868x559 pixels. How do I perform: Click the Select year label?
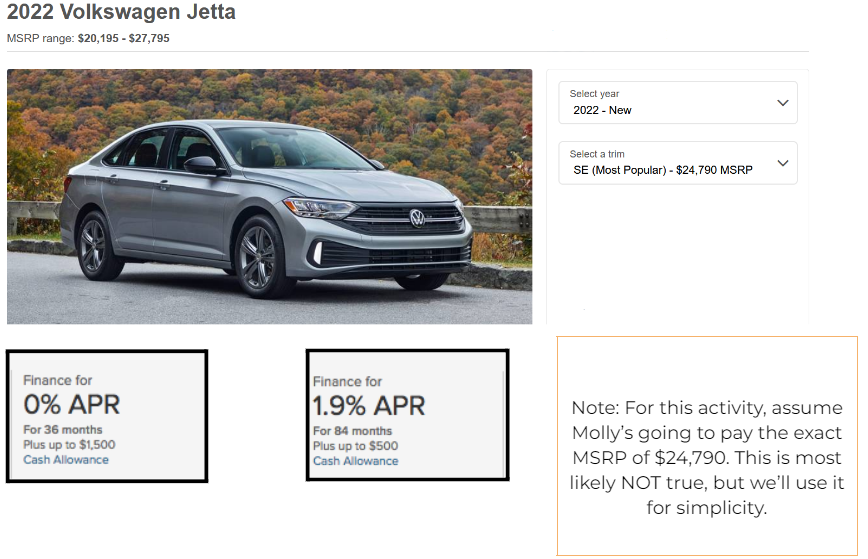pyautogui.click(x=595, y=94)
